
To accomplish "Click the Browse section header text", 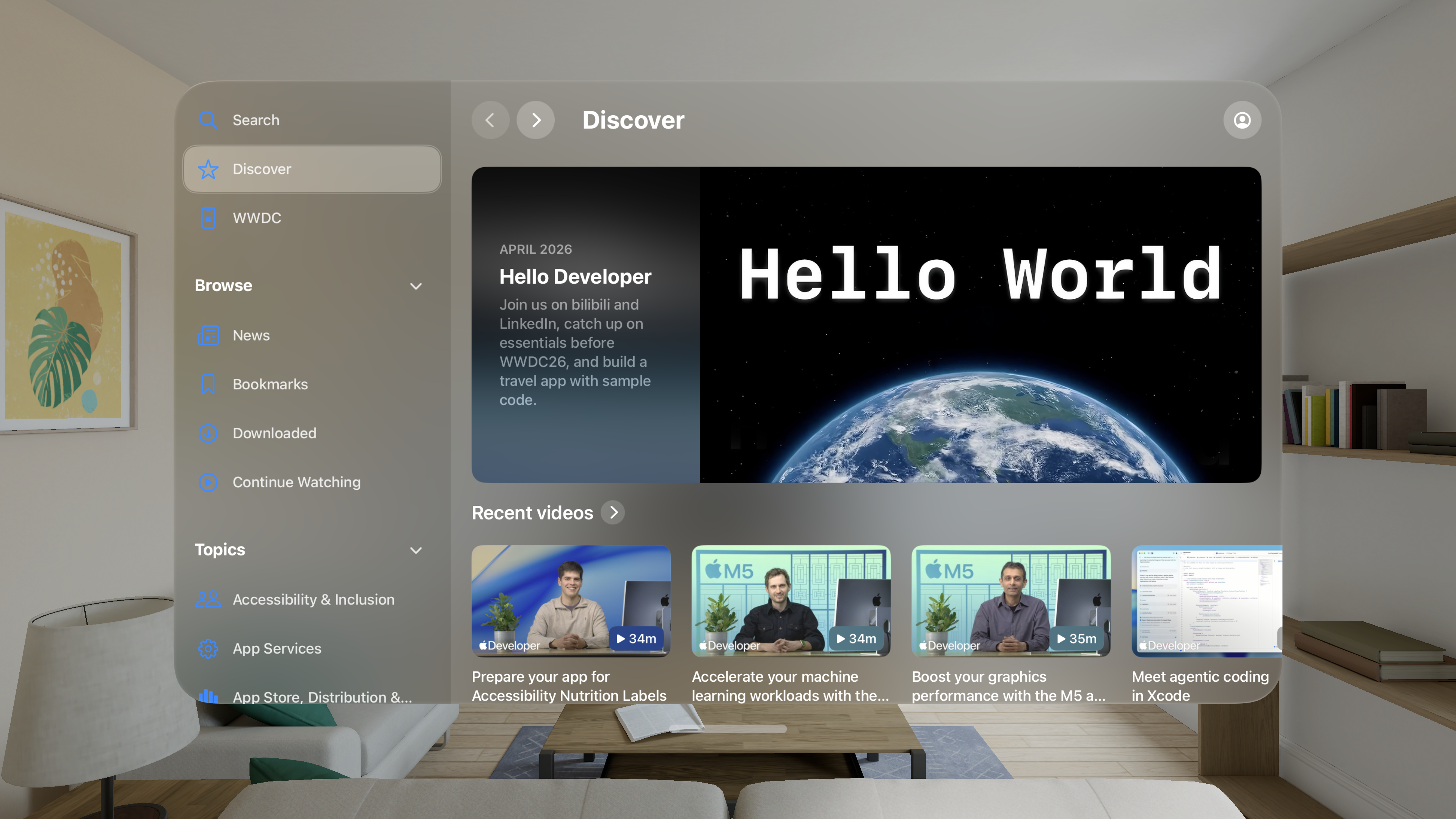I will tap(223, 286).
